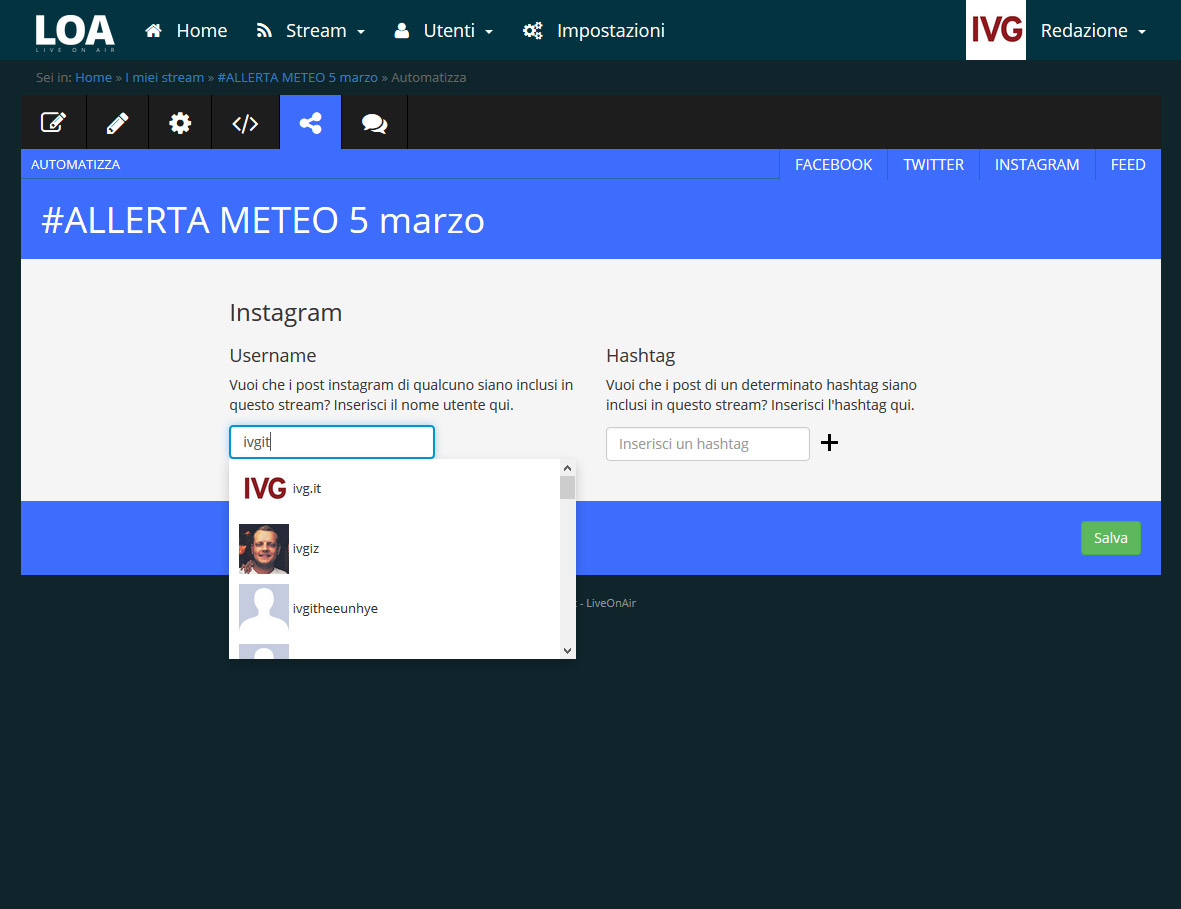This screenshot has width=1181, height=909.
Task: Switch to the FACEBOOK tab
Action: (x=833, y=165)
